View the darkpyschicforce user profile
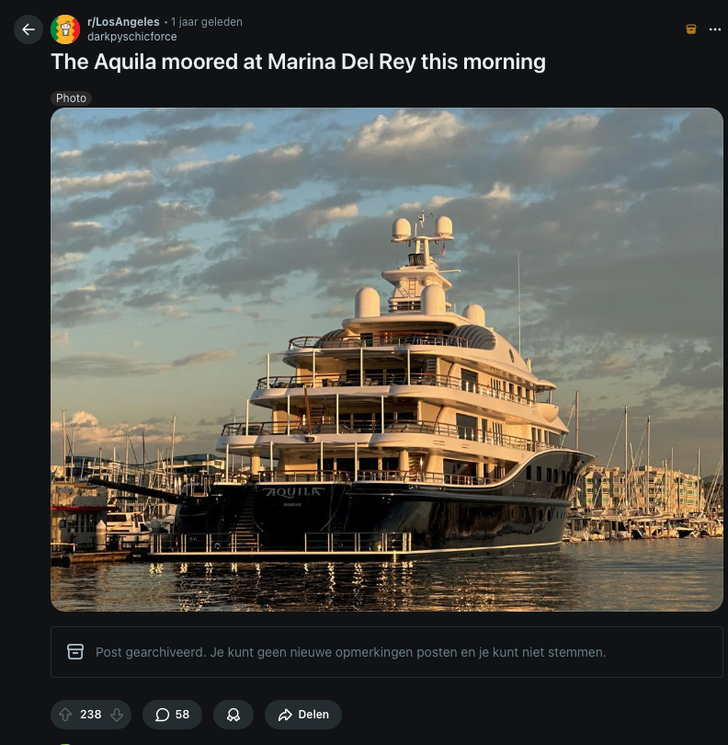 point(132,37)
